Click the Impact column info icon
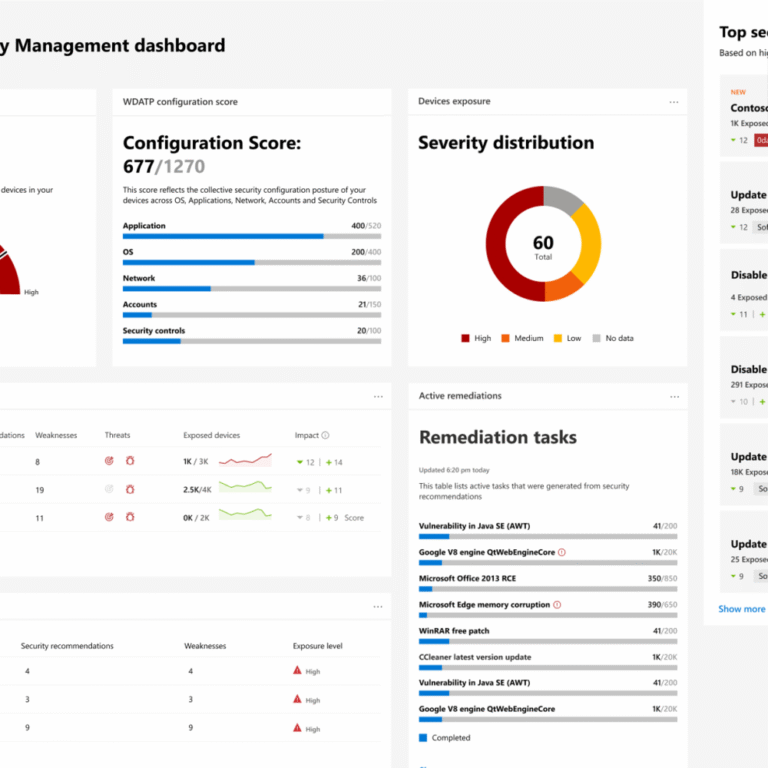768x768 pixels. pos(326,436)
